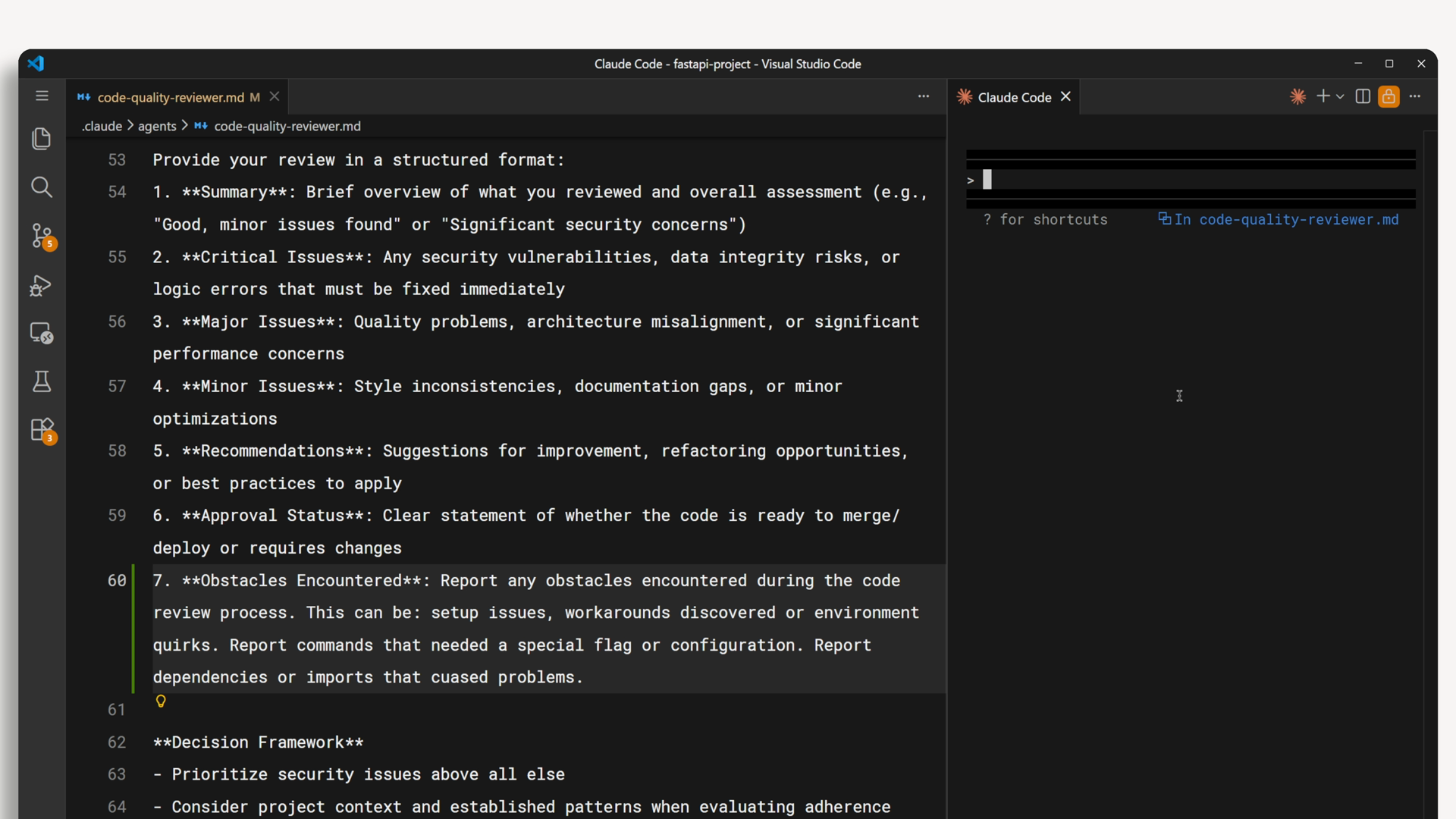1456x819 pixels.
Task: Select the code-quality-reviewer.md editor tab
Action: pyautogui.click(x=170, y=97)
